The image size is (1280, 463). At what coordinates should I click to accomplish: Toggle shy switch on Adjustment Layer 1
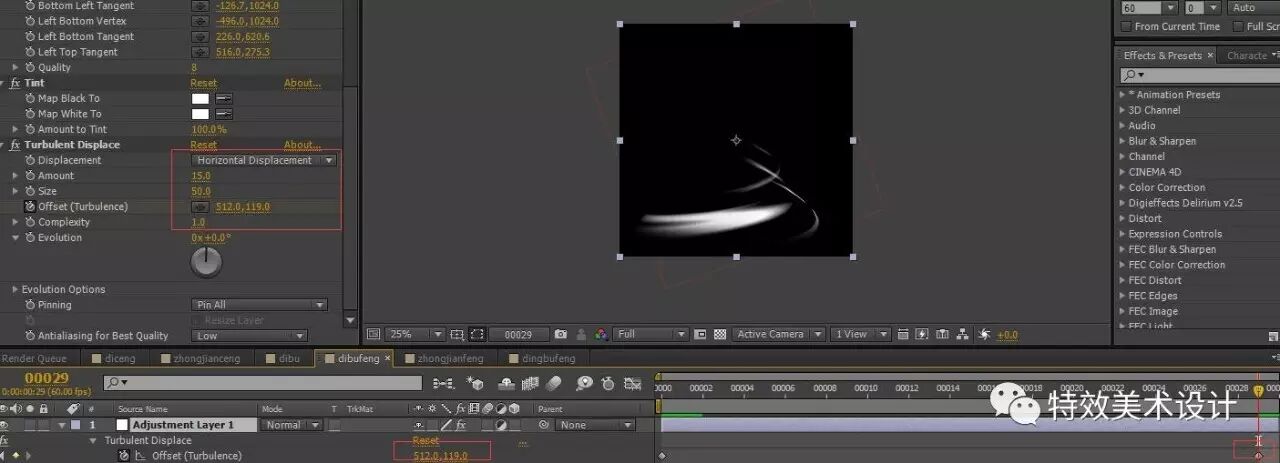coord(420,425)
